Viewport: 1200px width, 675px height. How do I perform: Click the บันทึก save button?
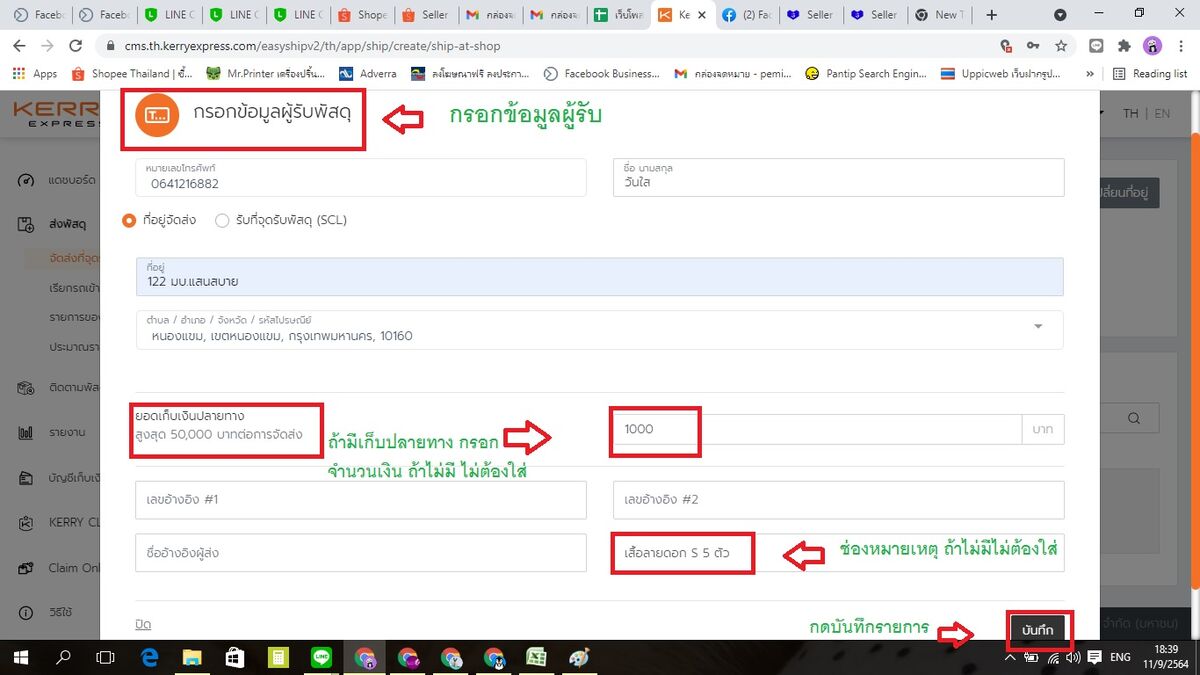[1039, 631]
